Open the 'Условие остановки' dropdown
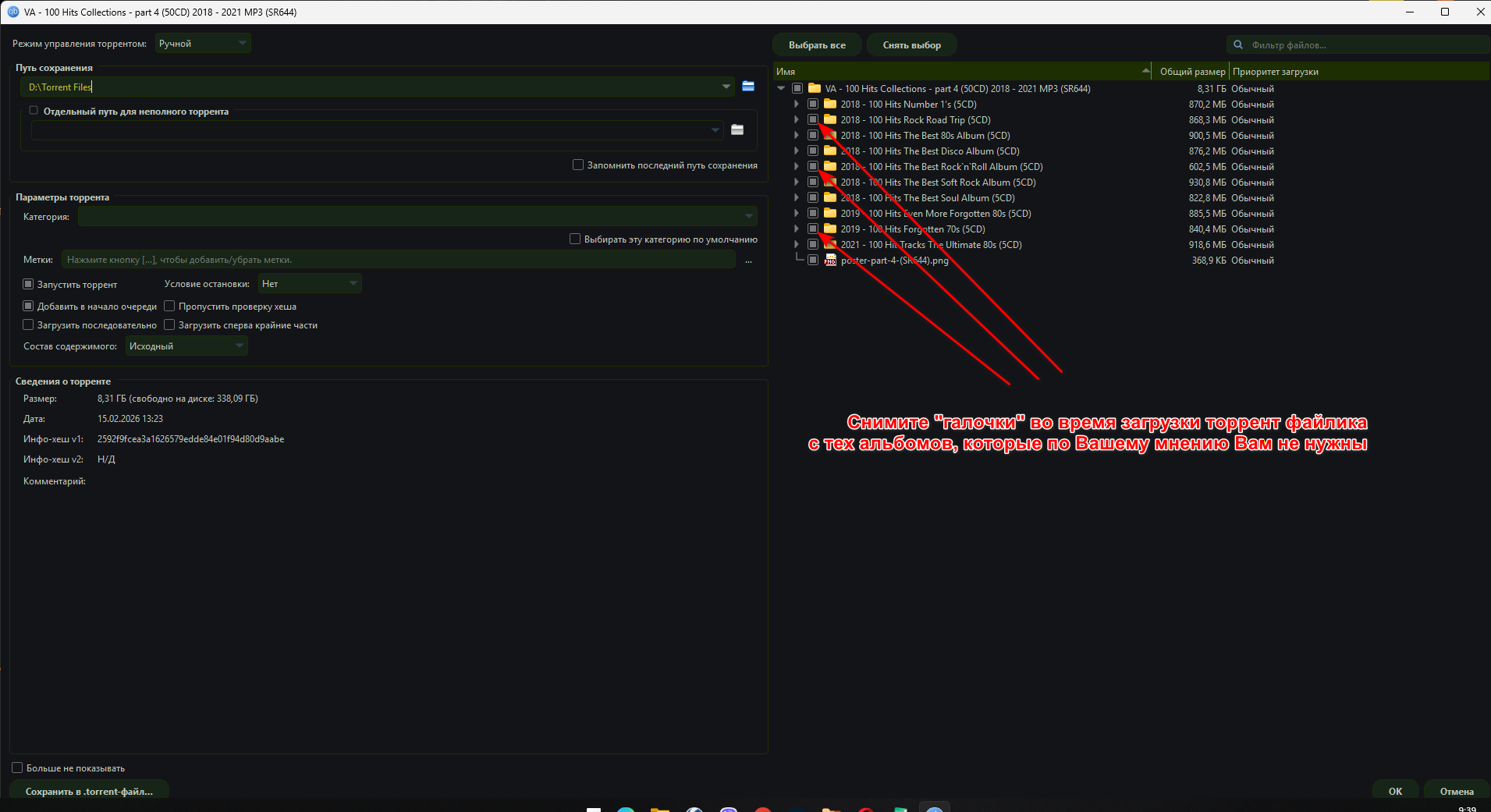The image size is (1491, 812). (310, 284)
